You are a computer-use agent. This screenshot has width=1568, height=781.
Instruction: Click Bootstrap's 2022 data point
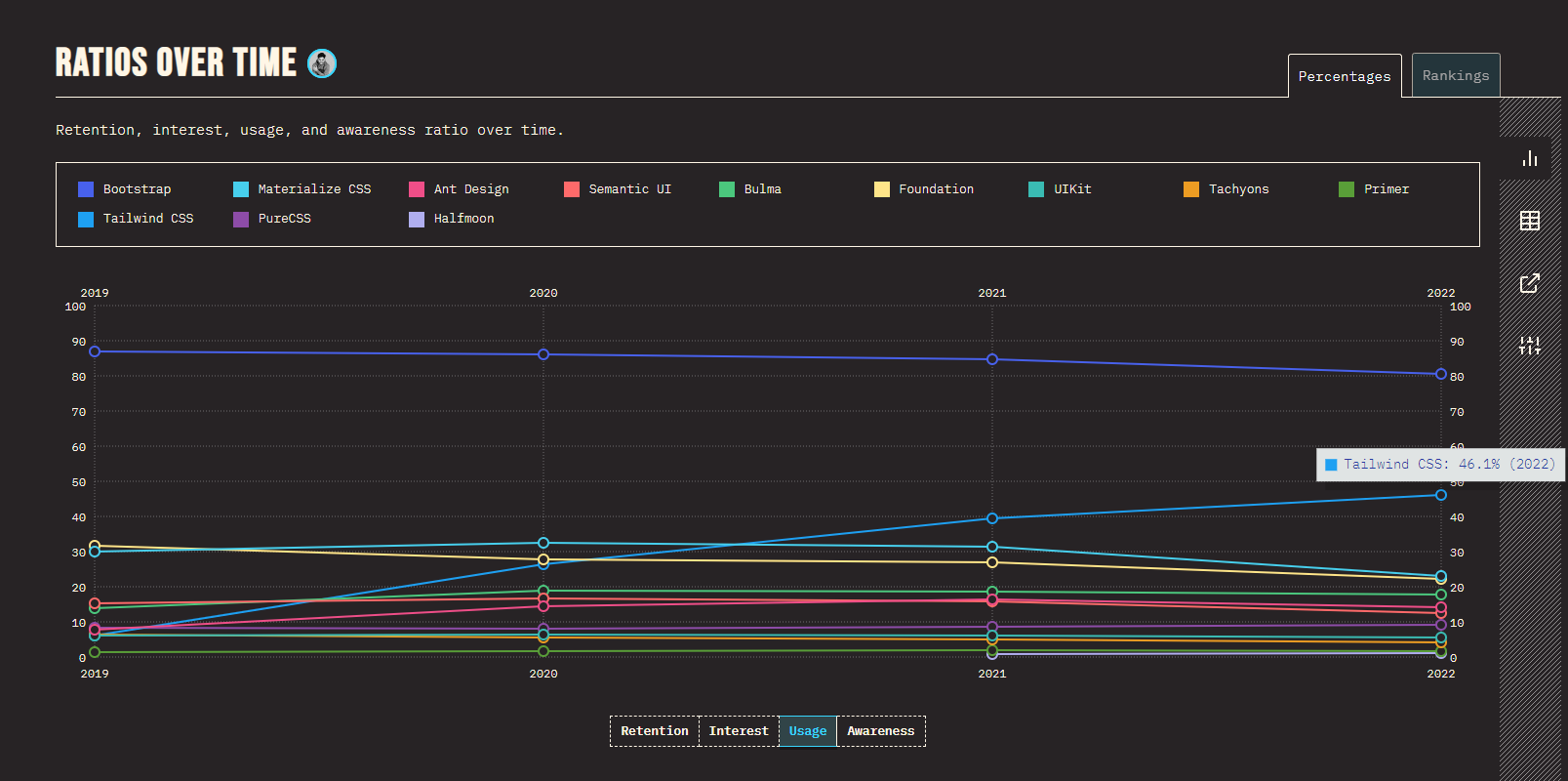pyautogui.click(x=1441, y=374)
